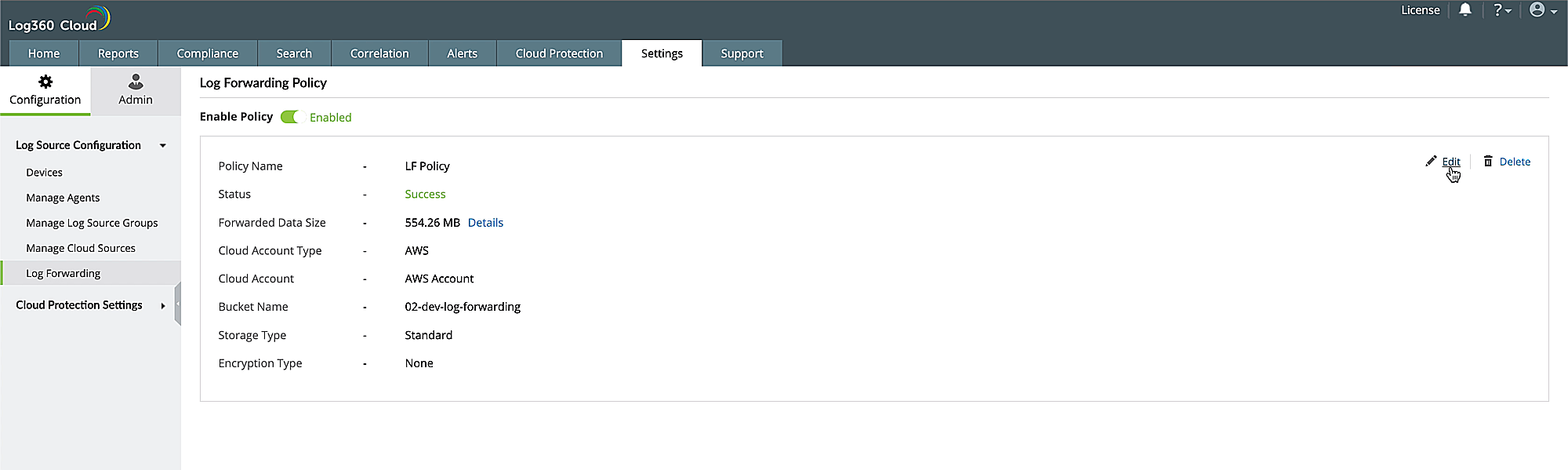Click the AWS Account value
The image size is (1568, 470).
pyautogui.click(x=439, y=279)
